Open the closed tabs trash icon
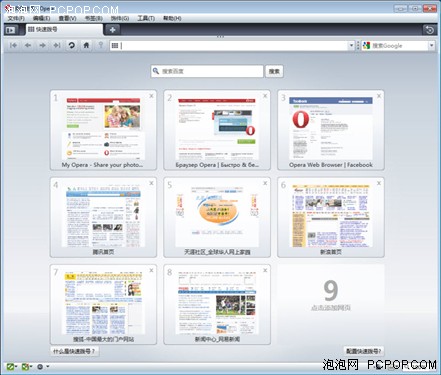441x375 pixels. click(429, 30)
